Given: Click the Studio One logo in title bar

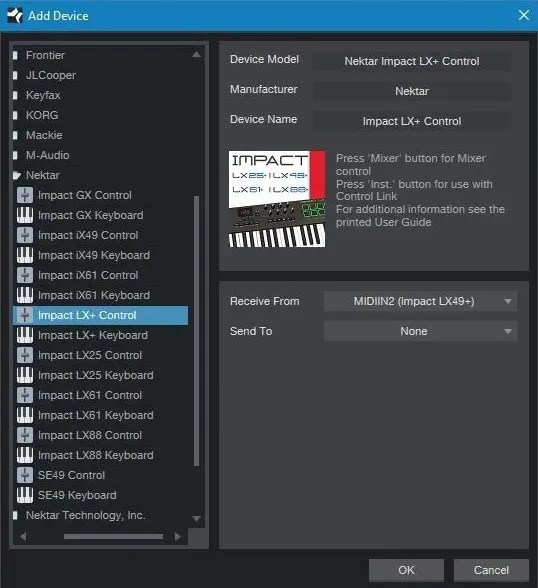Looking at the screenshot, I should point(15,15).
